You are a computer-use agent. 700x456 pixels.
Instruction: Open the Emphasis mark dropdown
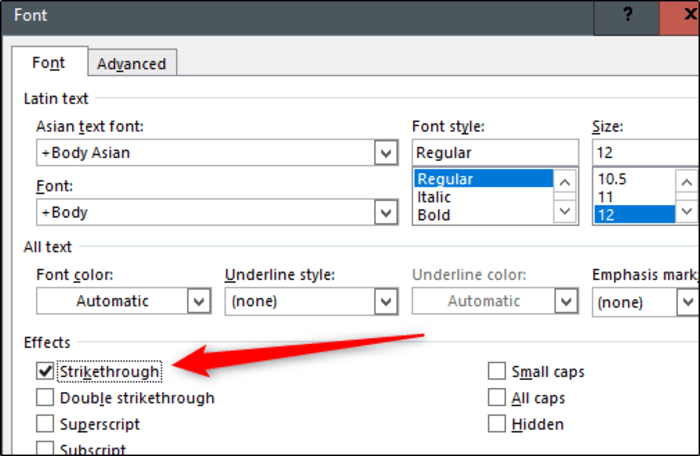pyautogui.click(x=688, y=302)
